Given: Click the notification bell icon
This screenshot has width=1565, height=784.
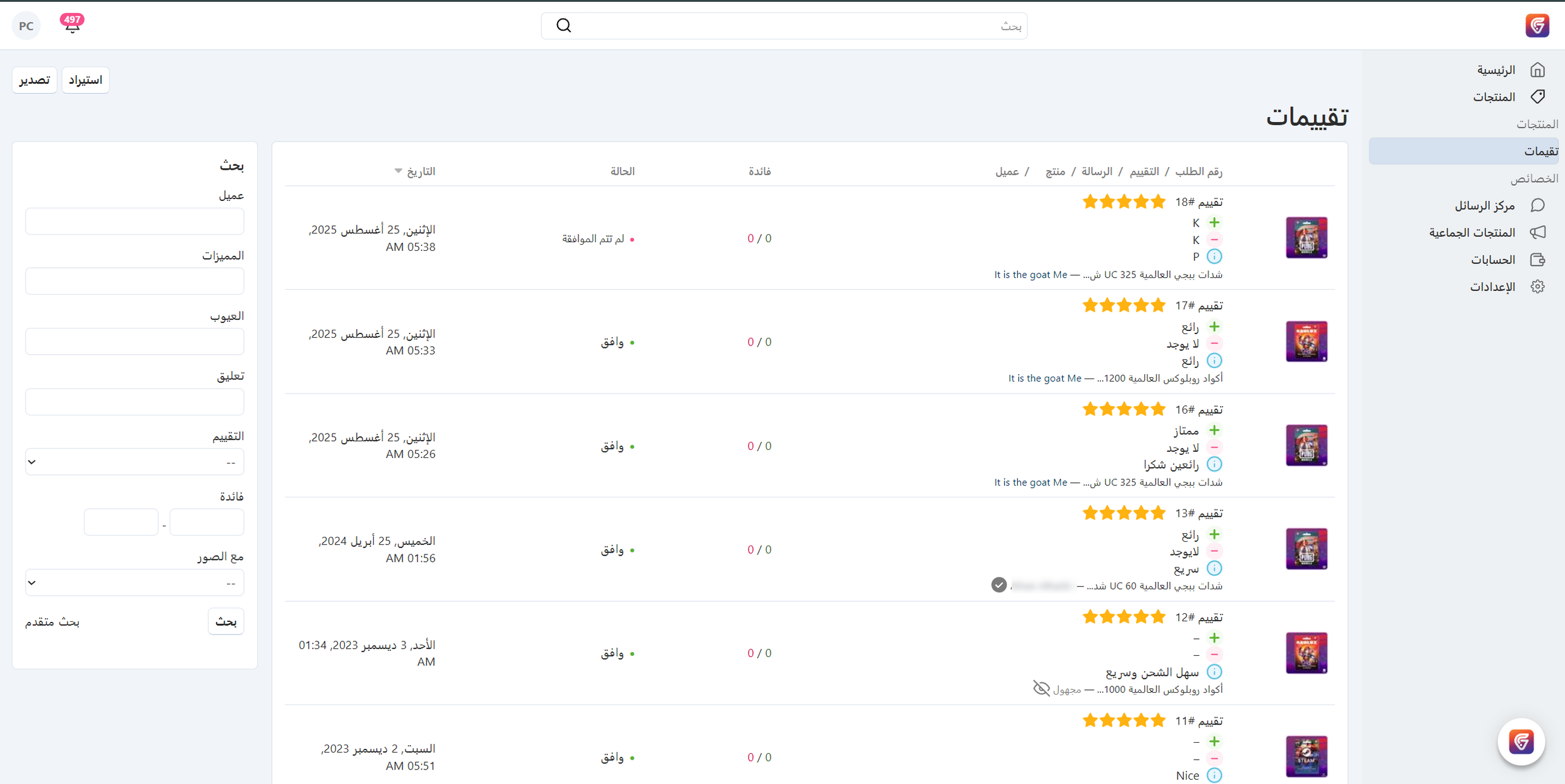Looking at the screenshot, I should click(x=72, y=26).
